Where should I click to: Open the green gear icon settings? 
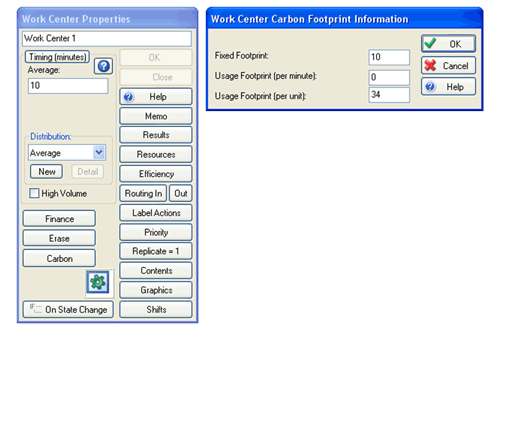point(98,282)
